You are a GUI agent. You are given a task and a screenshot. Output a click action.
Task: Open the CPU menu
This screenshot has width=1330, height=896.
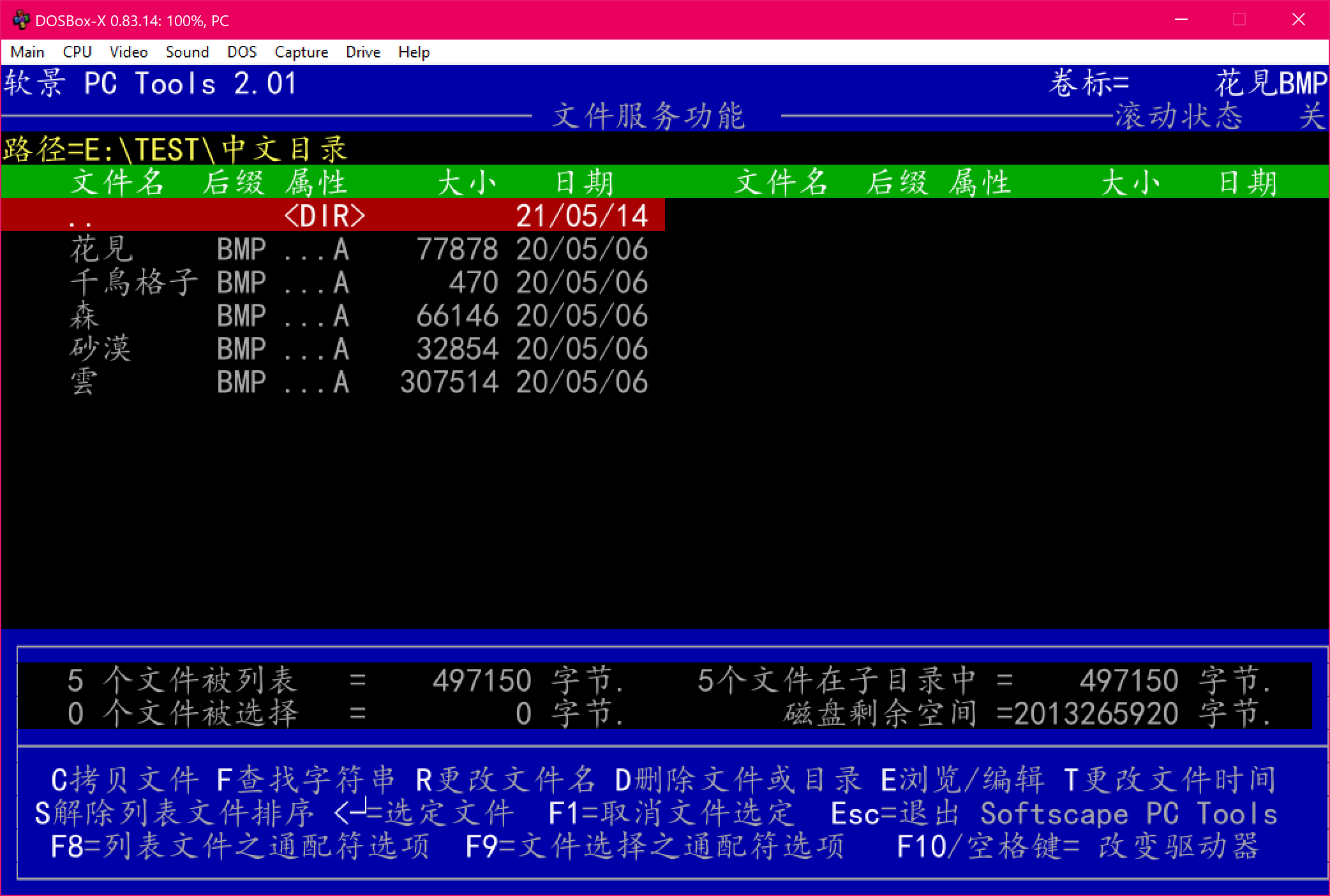pos(77,52)
